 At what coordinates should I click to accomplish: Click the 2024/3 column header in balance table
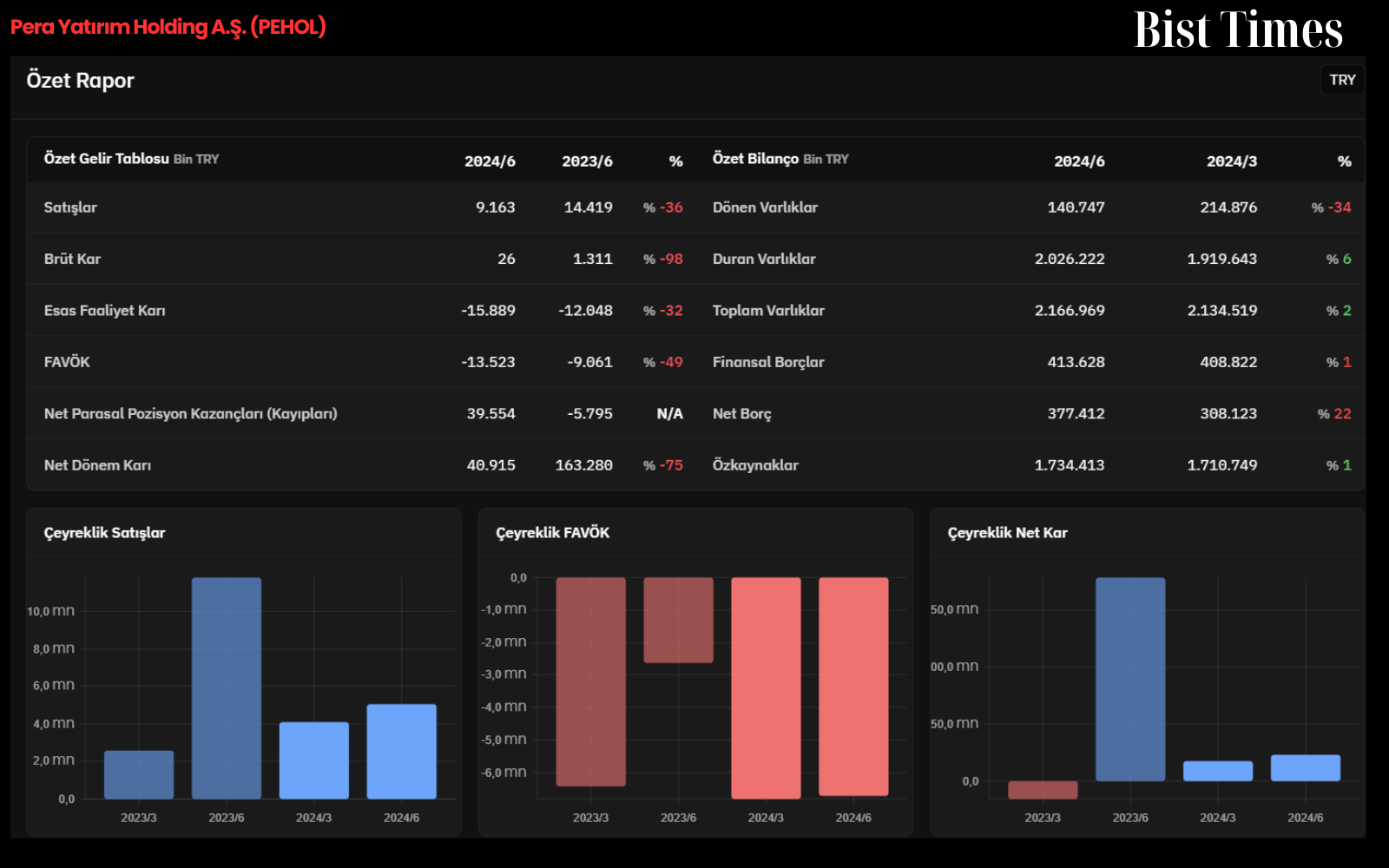pyautogui.click(x=1231, y=161)
